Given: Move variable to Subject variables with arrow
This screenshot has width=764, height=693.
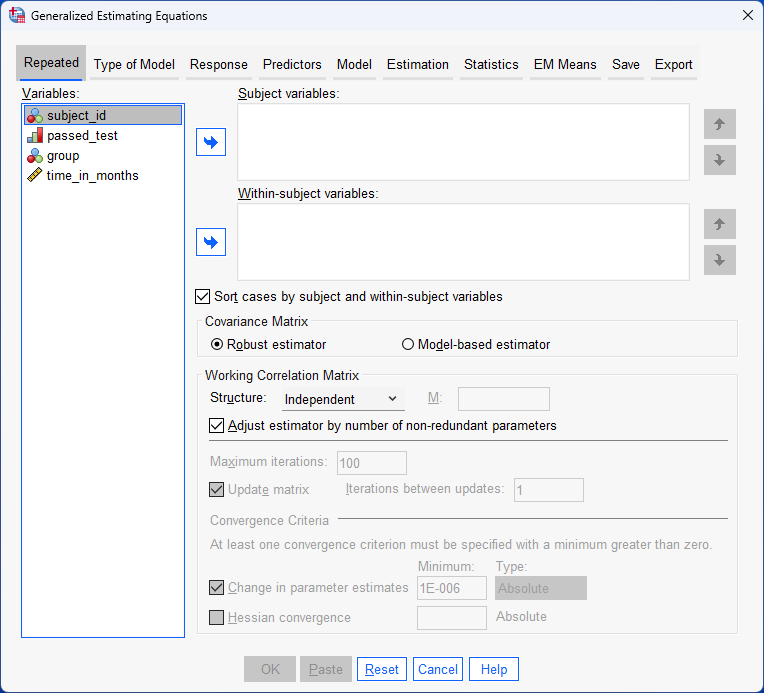Looking at the screenshot, I should pyautogui.click(x=211, y=142).
